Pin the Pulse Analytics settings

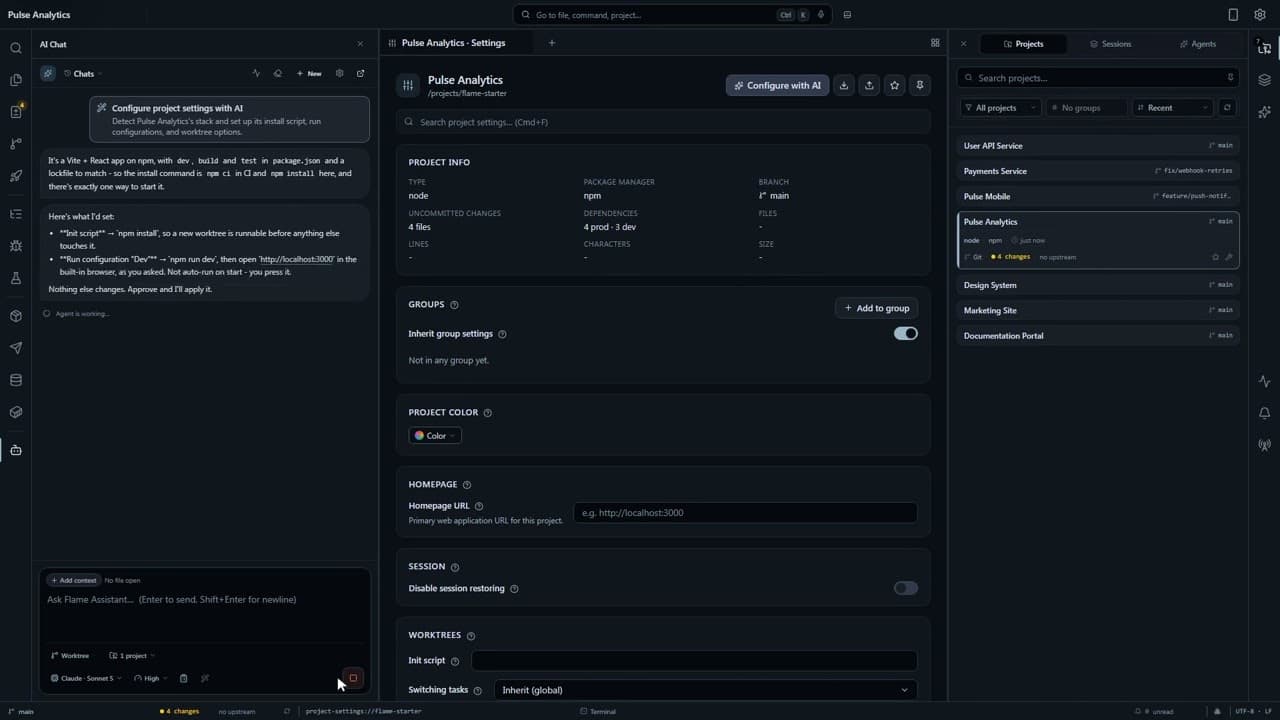920,85
